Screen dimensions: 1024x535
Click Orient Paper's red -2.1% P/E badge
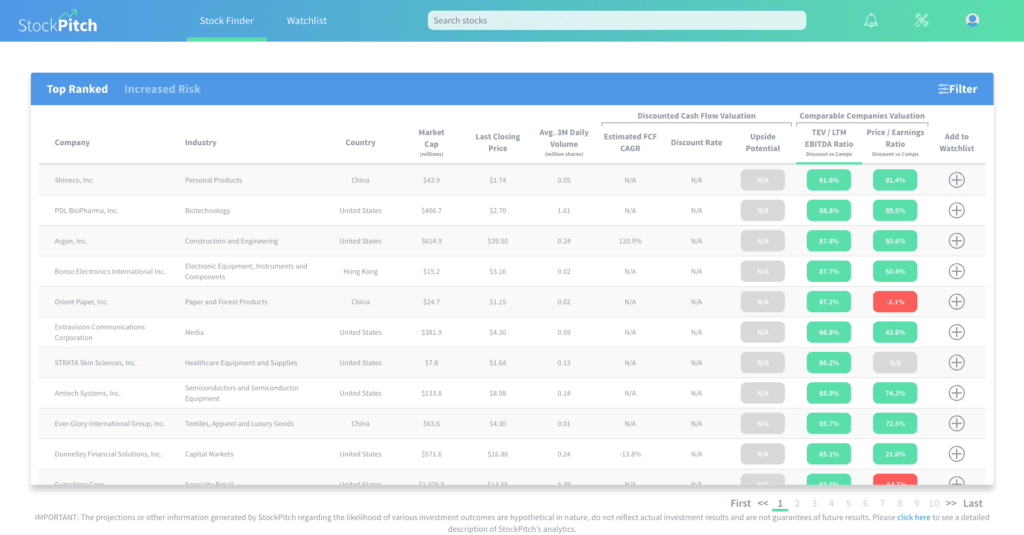click(895, 302)
